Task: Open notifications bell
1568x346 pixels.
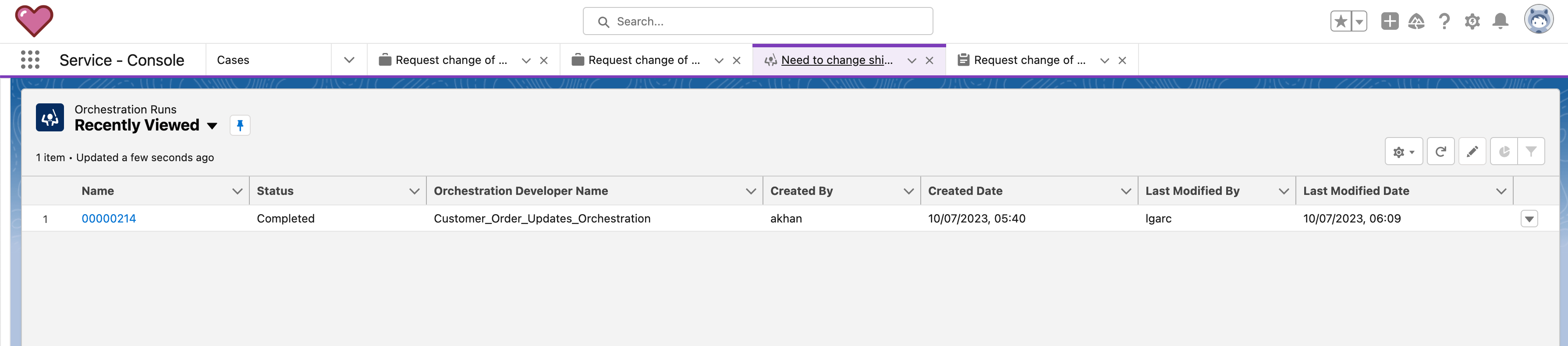Action: (x=1501, y=21)
